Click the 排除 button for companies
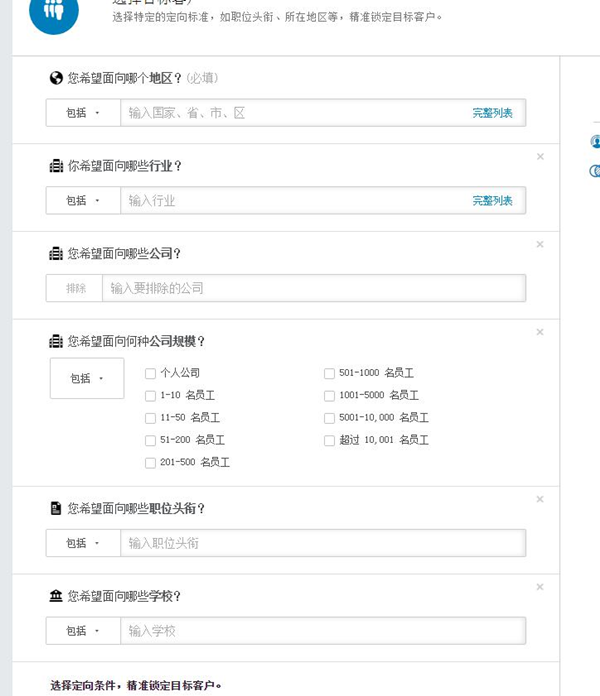This screenshot has height=696, width=600. point(74,288)
